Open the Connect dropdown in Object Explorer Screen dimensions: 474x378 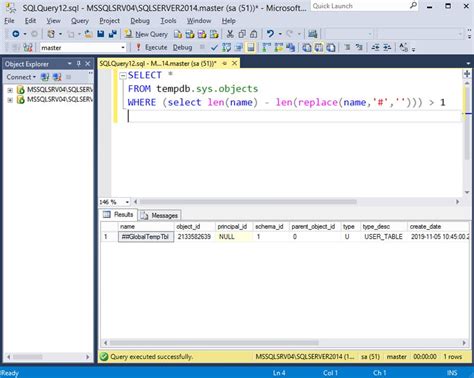point(21,77)
